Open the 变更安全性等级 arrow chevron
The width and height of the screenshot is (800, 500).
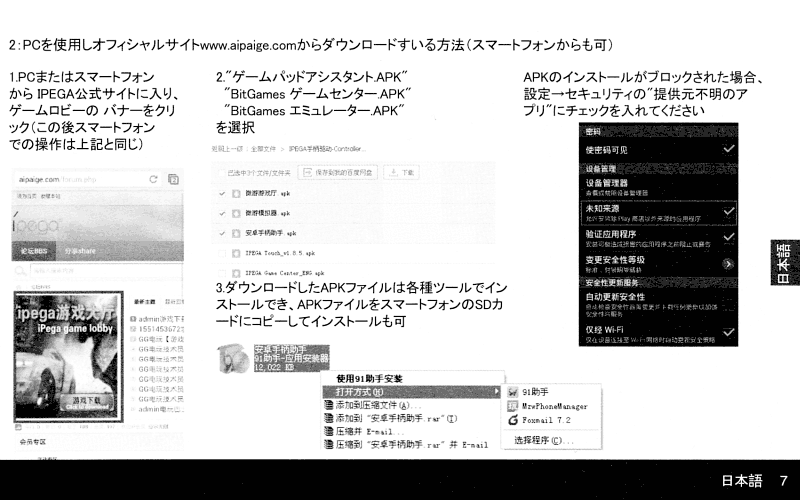tap(728, 264)
